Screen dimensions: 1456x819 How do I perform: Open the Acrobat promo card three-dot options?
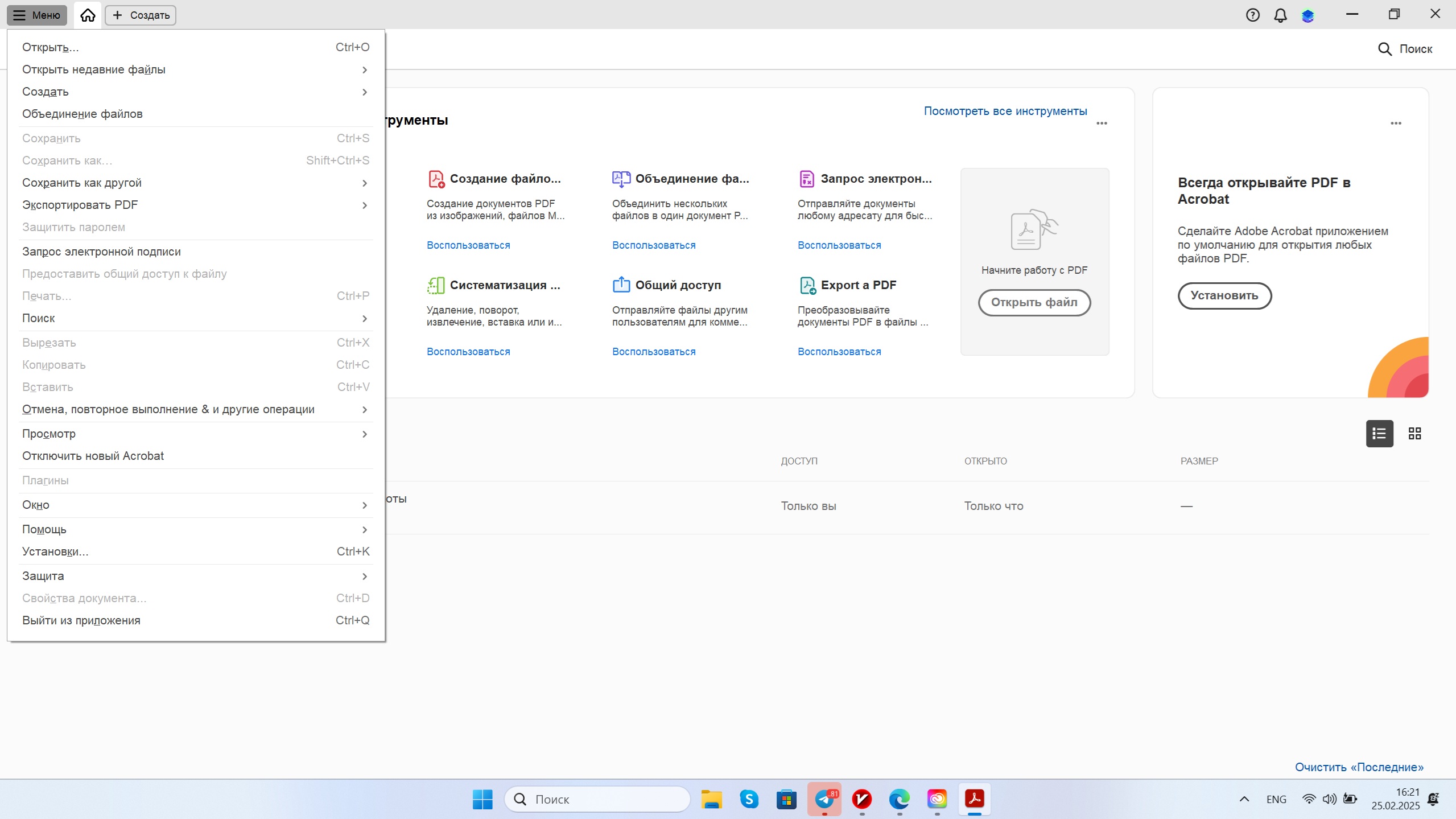point(1396,123)
